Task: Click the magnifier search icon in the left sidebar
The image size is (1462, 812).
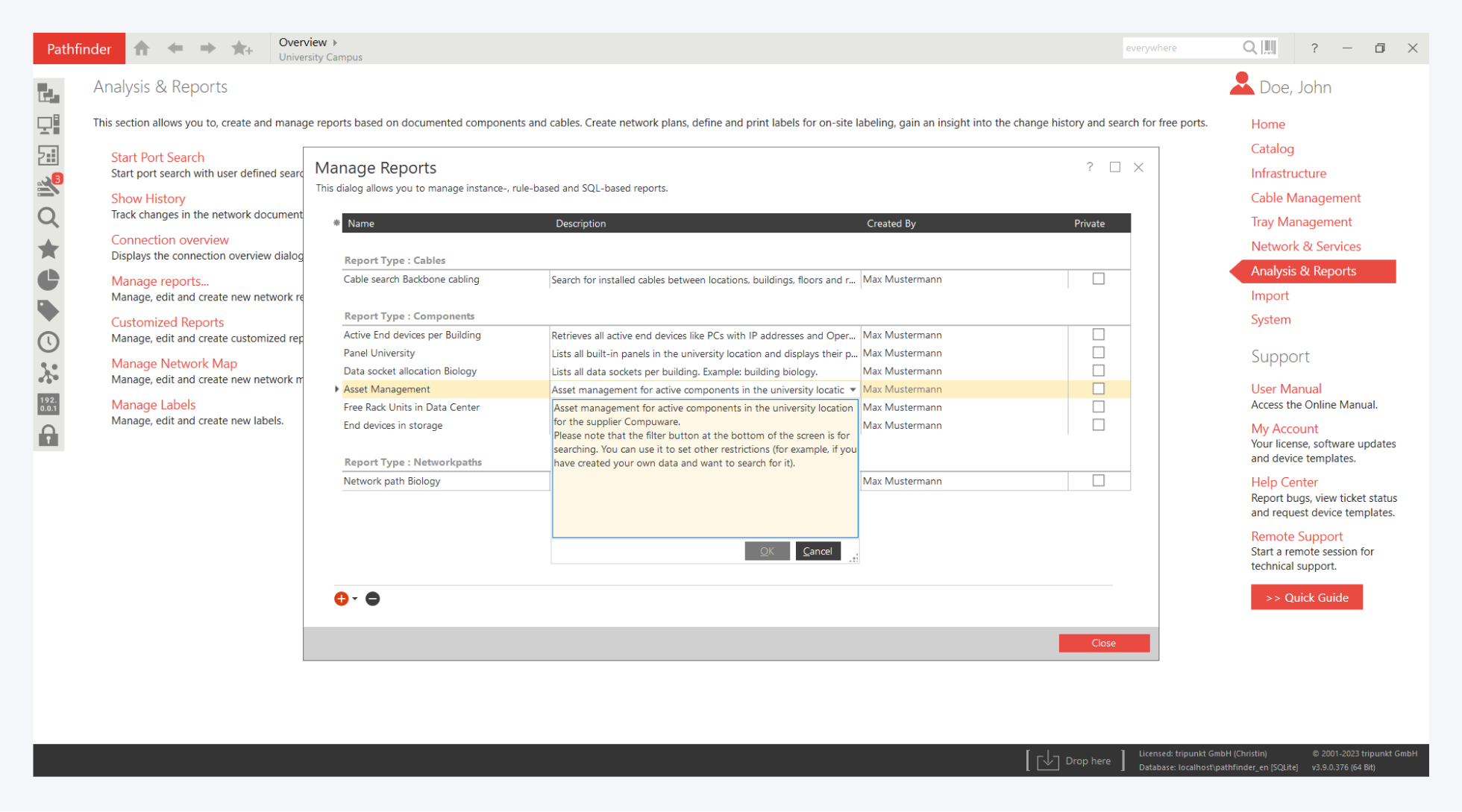Action: (48, 218)
